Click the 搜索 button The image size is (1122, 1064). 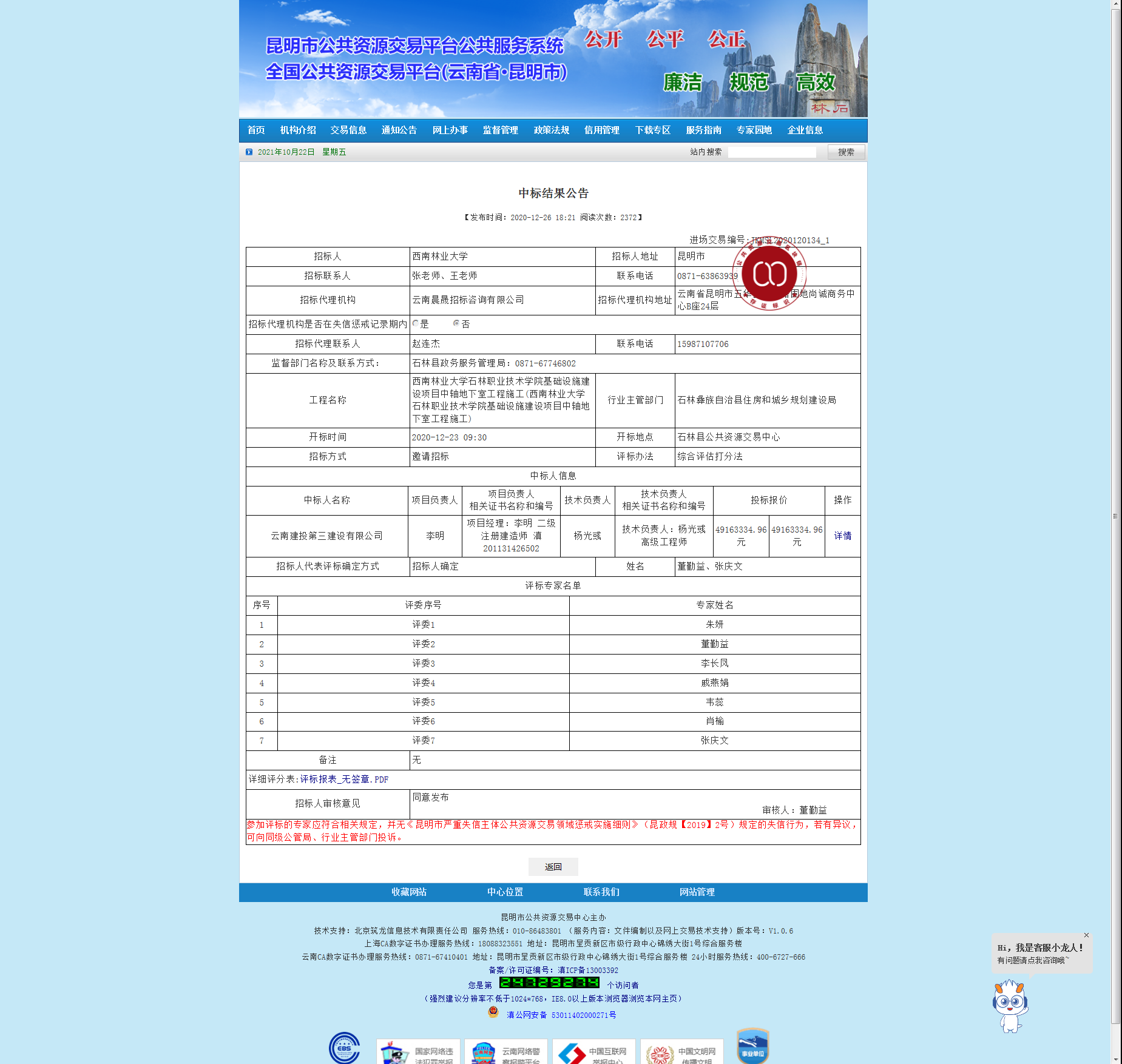846,152
